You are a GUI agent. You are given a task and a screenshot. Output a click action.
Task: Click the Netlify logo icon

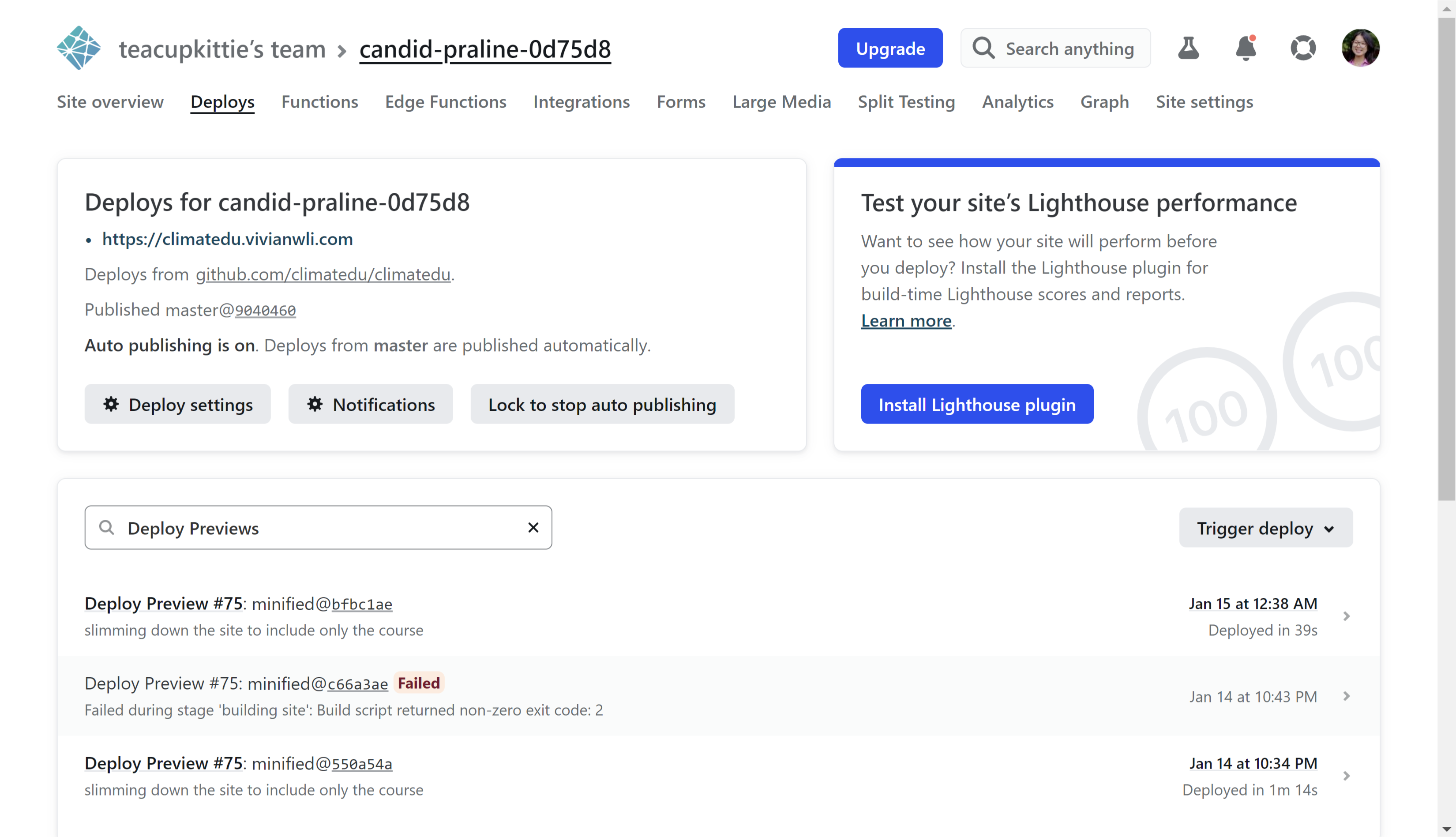click(79, 48)
